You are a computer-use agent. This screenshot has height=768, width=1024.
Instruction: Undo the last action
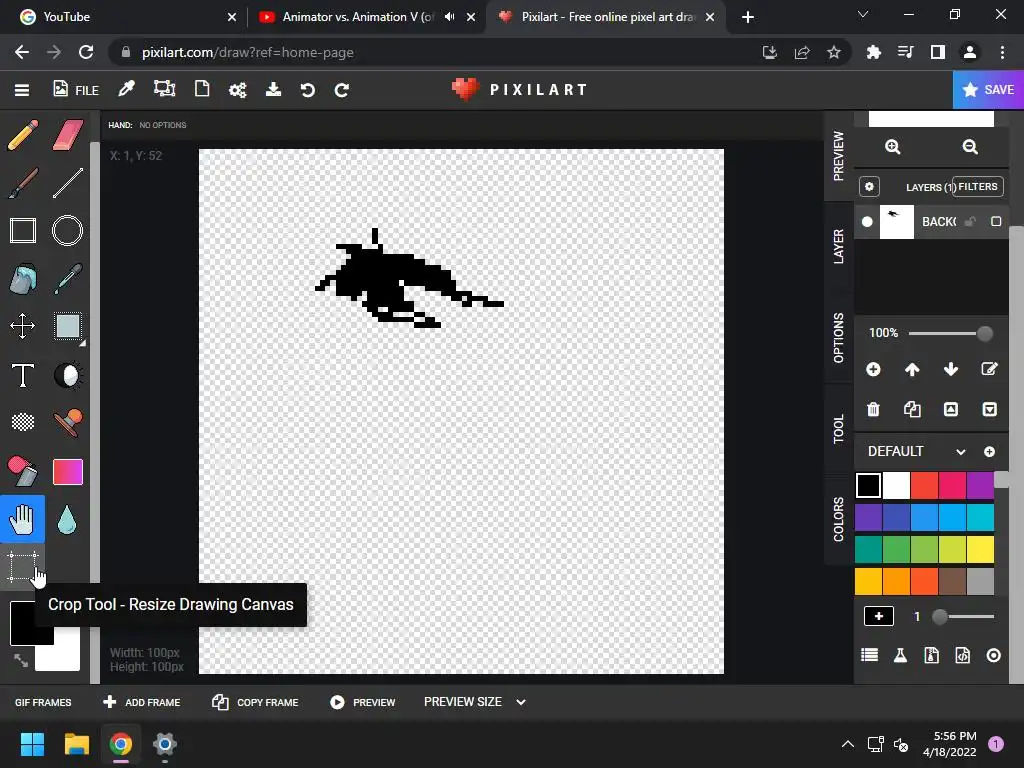[308, 90]
